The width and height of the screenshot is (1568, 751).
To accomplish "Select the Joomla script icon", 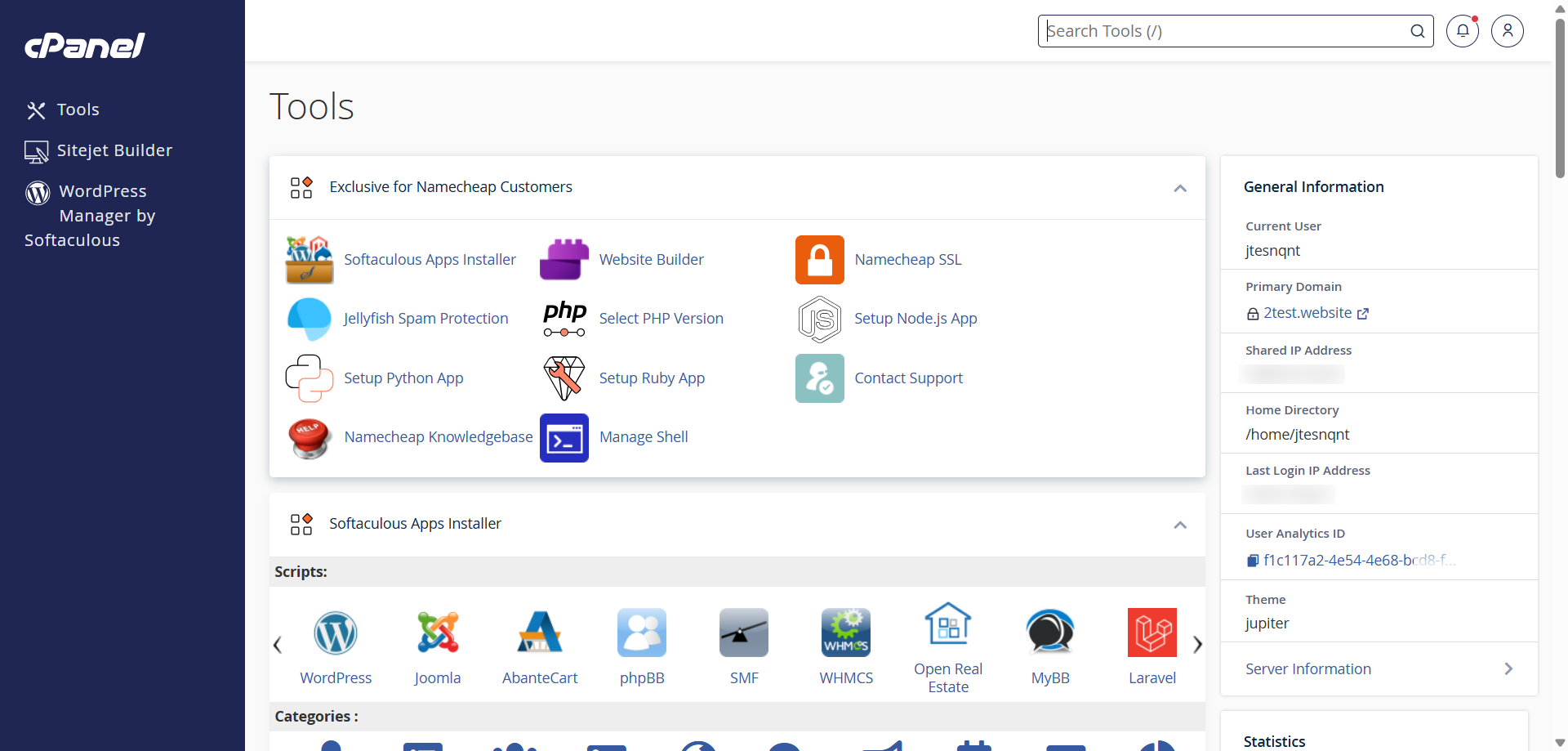I will (438, 633).
